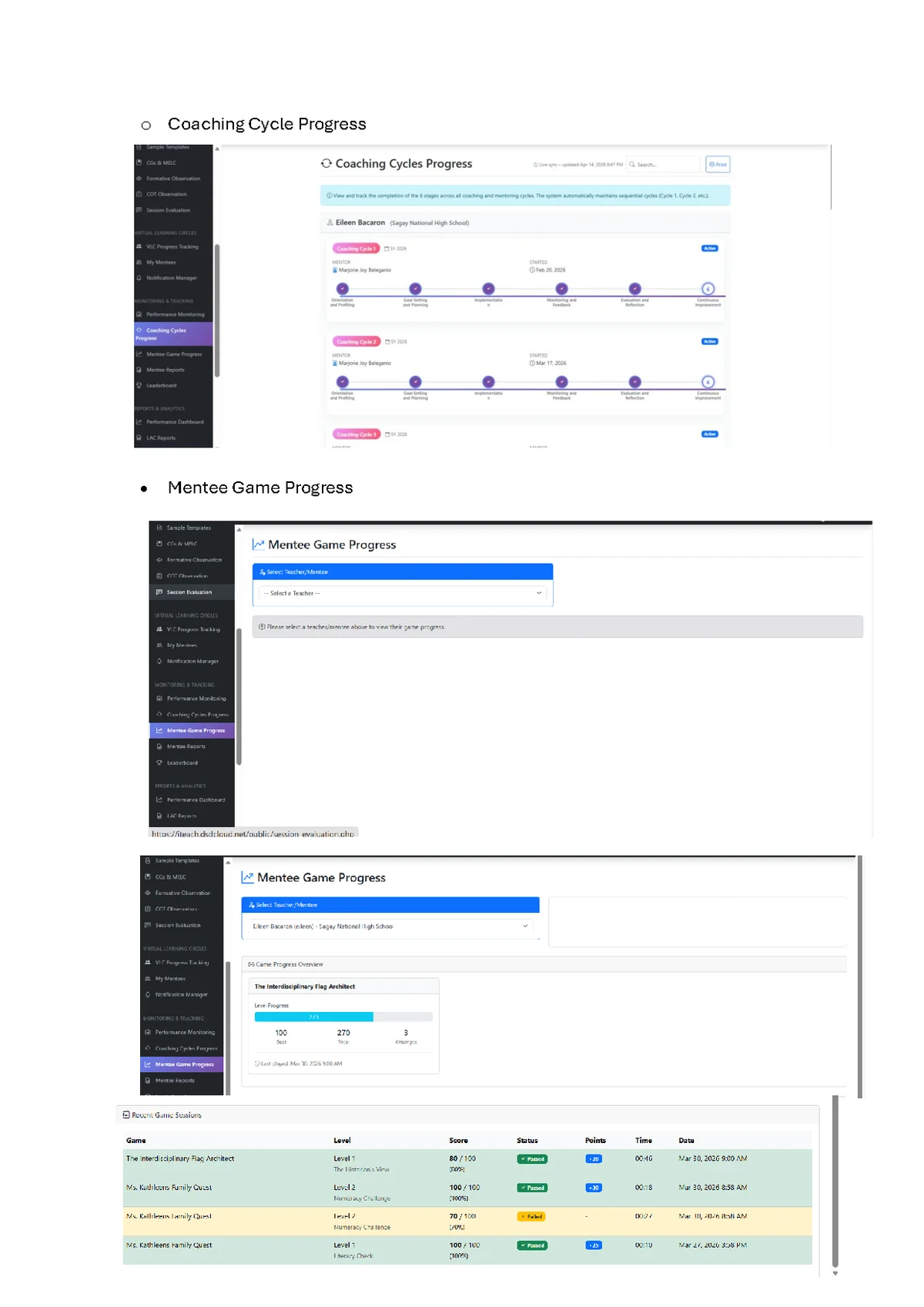Click the clock icon beside Last played date
The image size is (924, 1307).
coord(257,1064)
